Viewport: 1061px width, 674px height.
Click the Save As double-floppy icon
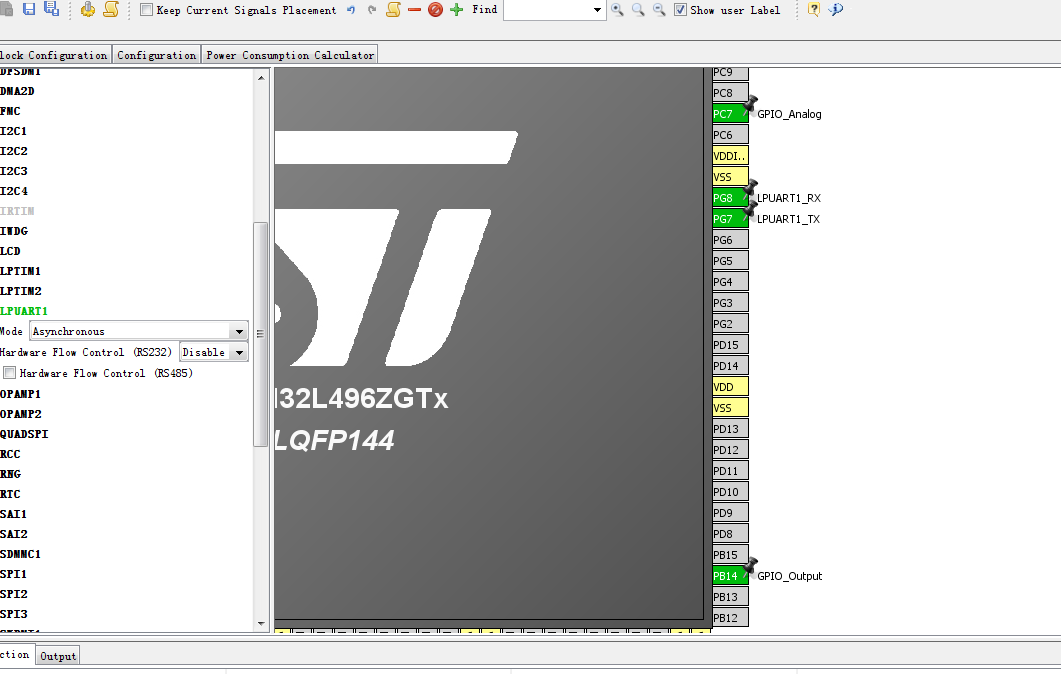pyautogui.click(x=51, y=9)
